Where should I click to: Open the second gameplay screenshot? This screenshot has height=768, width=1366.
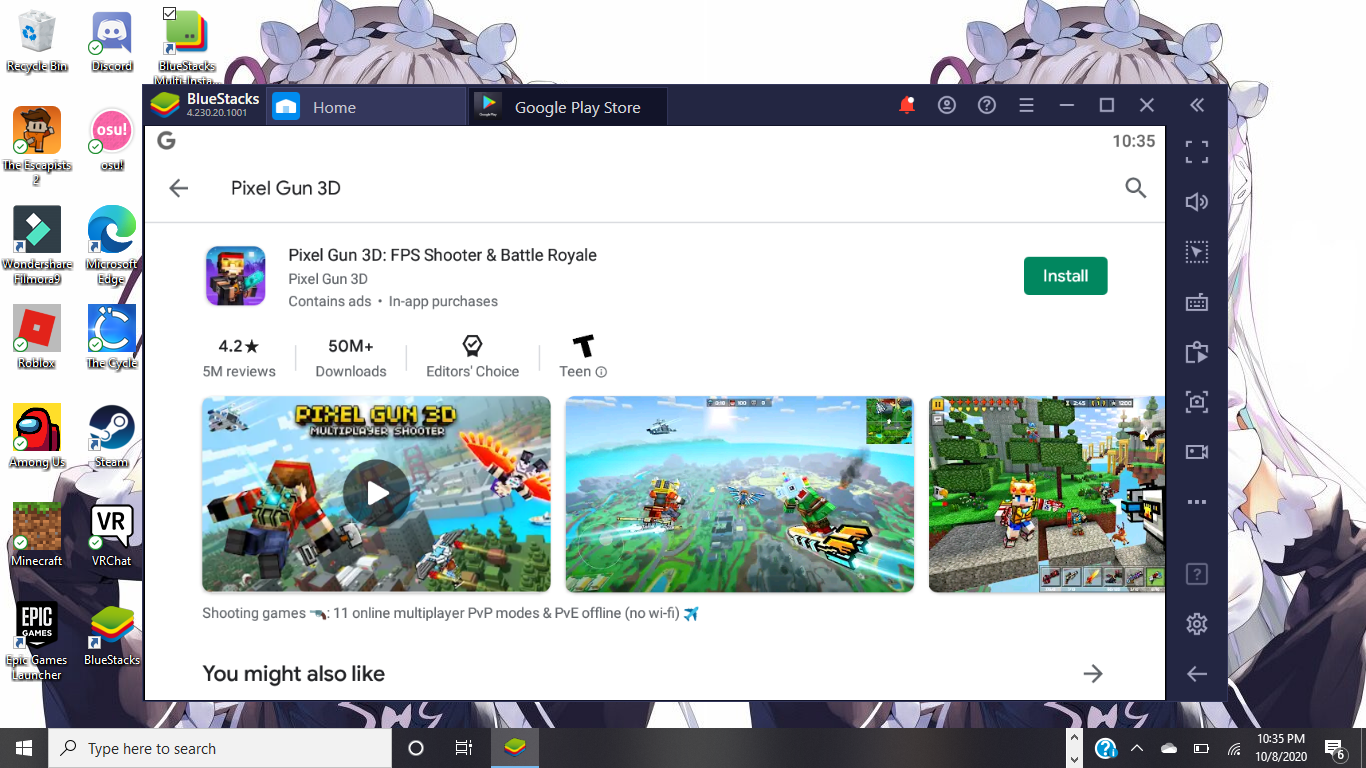click(739, 494)
